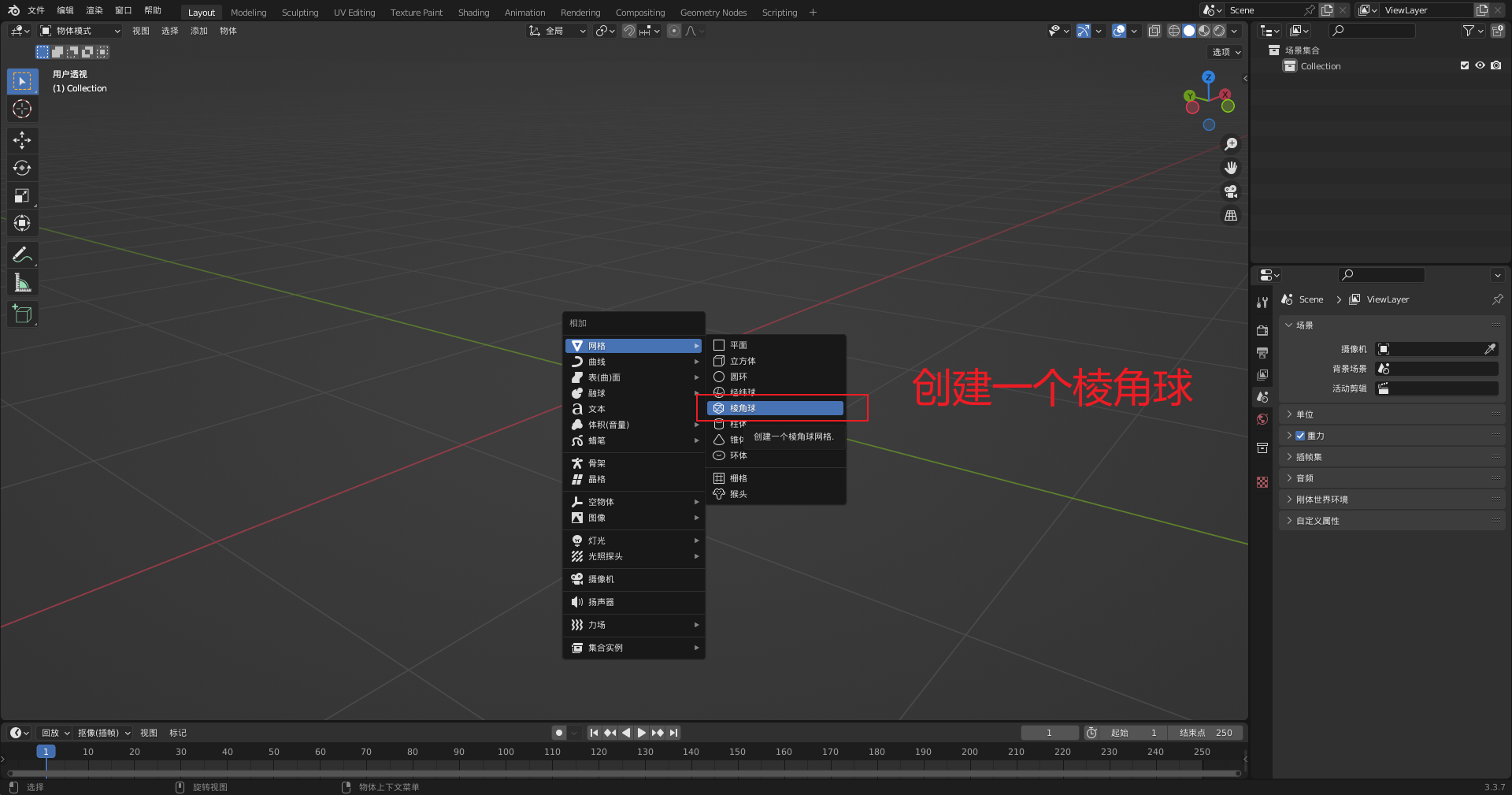
Task: Activate the 3D Cursor tool
Action: [x=22, y=109]
